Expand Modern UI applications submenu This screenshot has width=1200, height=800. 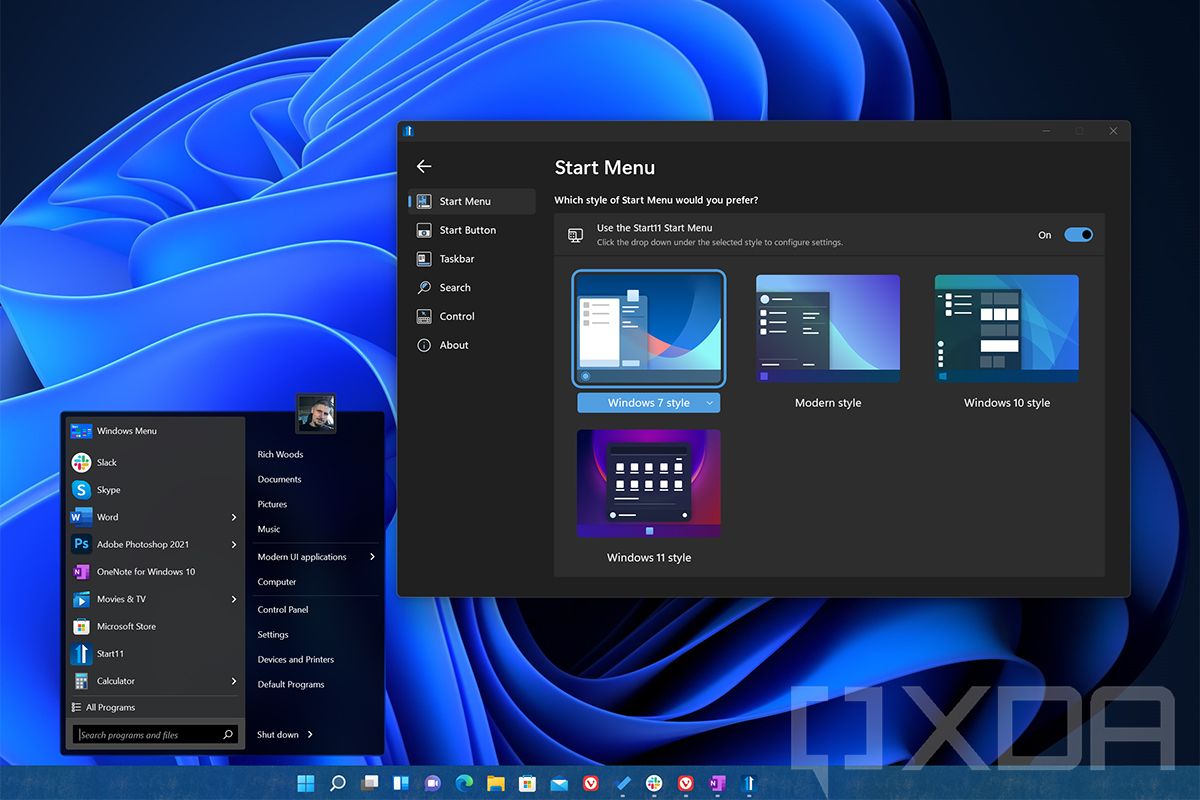point(372,557)
